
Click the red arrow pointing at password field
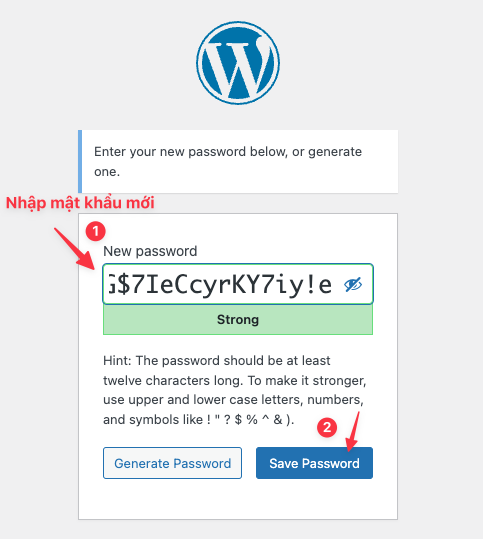[x=73, y=249]
